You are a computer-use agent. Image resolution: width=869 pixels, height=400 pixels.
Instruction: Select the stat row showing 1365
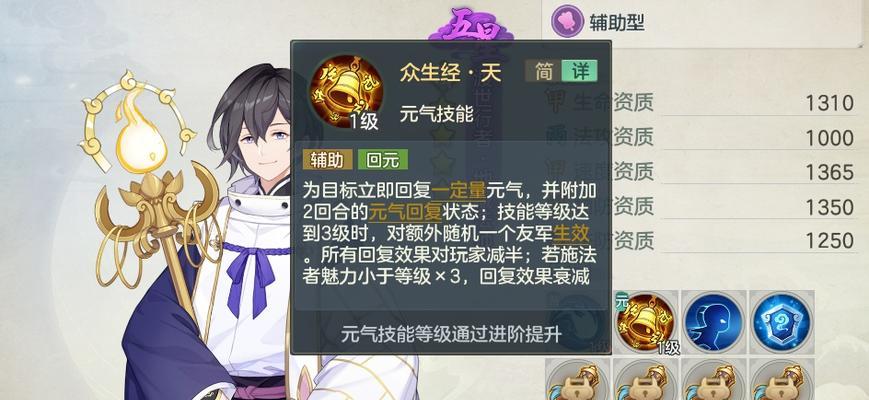702,172
